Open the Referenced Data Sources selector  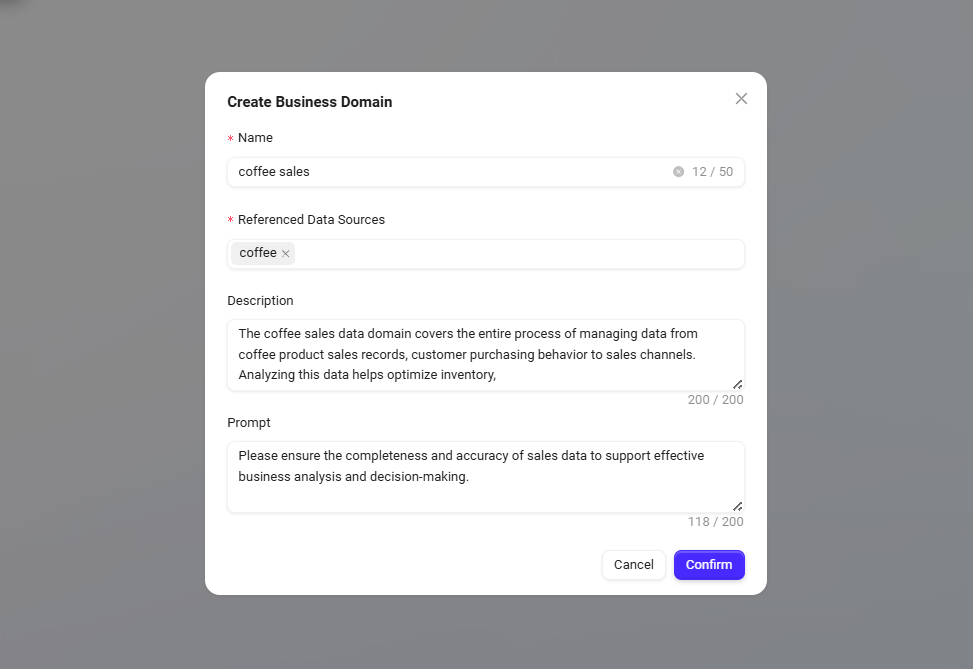point(520,254)
